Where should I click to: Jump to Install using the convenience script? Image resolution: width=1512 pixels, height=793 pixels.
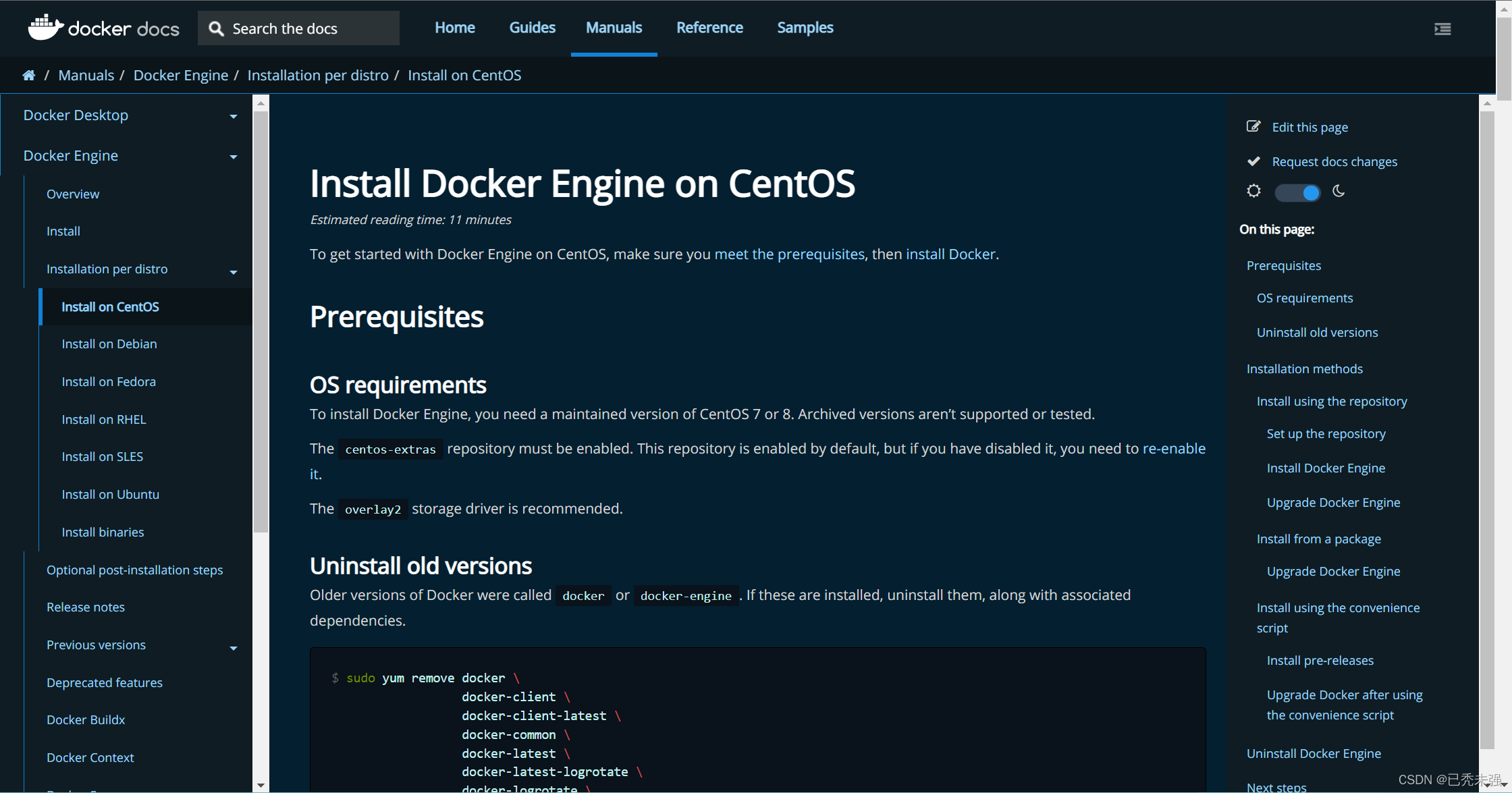pos(1338,618)
